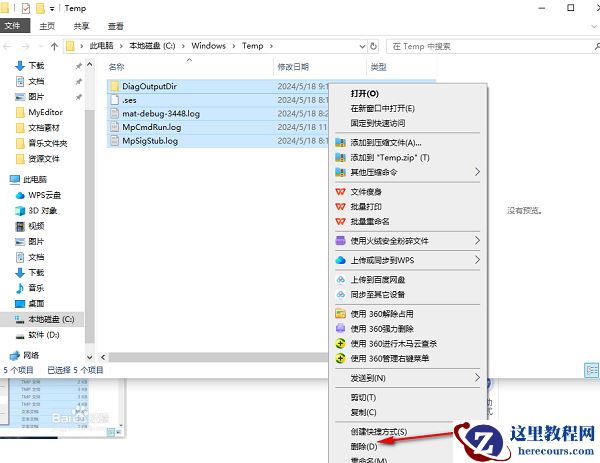Open the quick access toolbar dropdown
Image resolution: width=600 pixels, height=463 pixels.
52,8
